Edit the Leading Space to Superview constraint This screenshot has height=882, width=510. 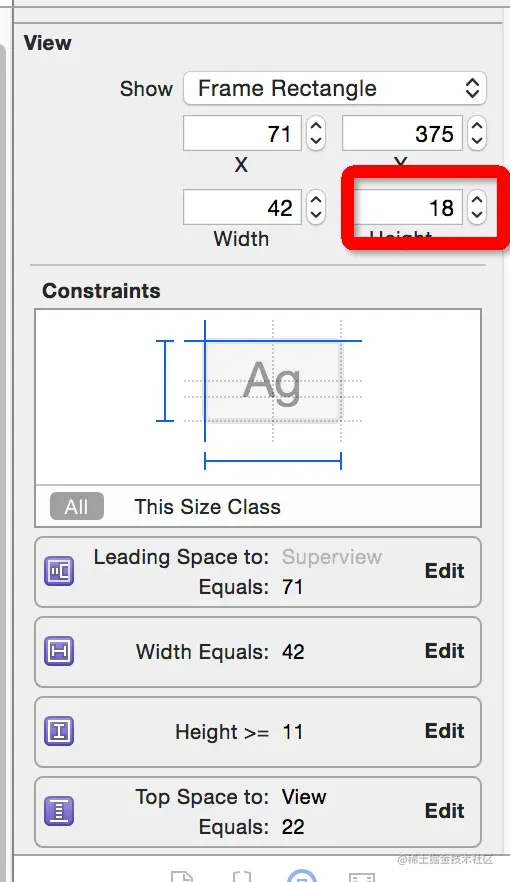(444, 571)
